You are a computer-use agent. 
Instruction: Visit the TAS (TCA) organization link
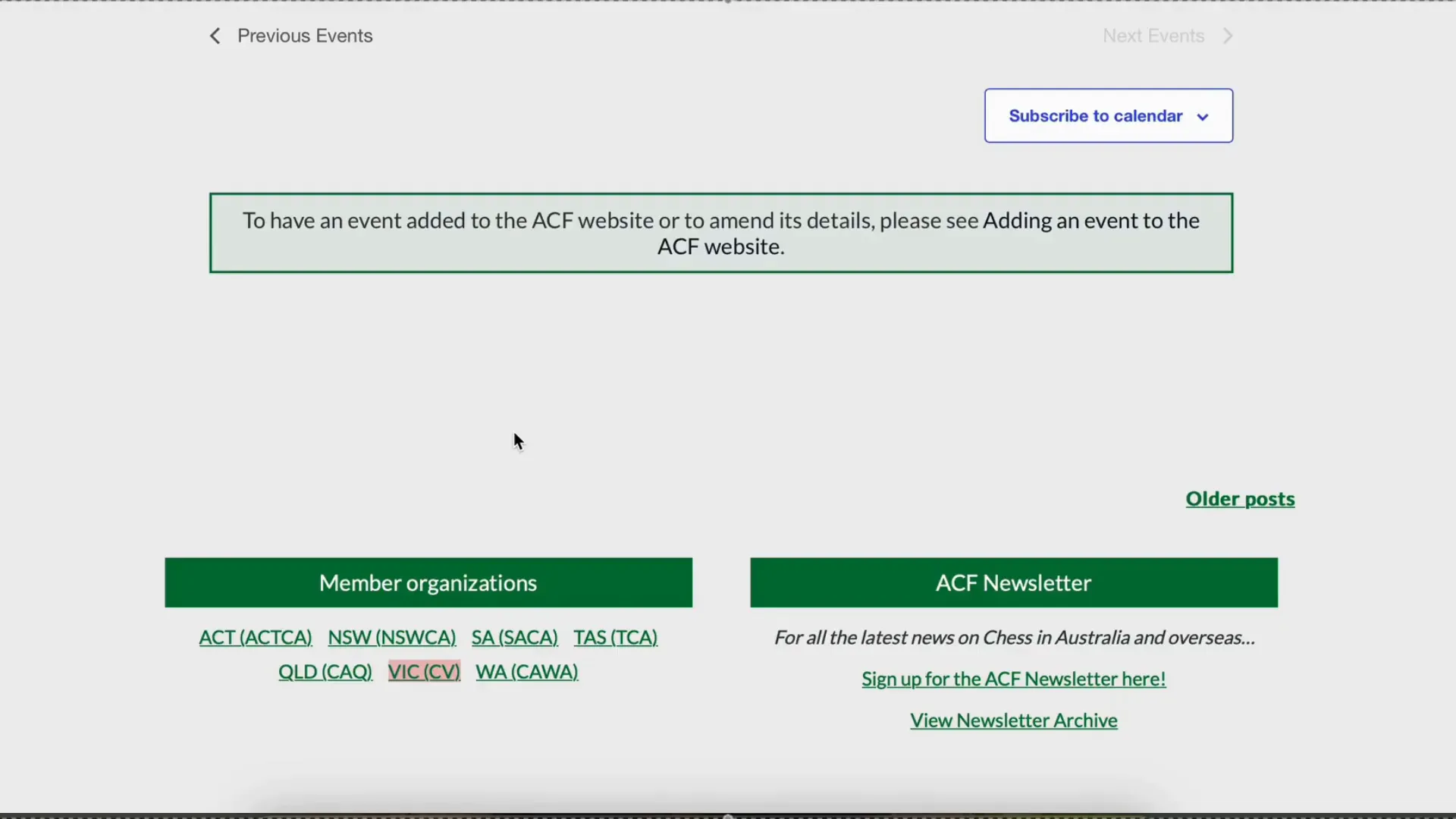(616, 638)
